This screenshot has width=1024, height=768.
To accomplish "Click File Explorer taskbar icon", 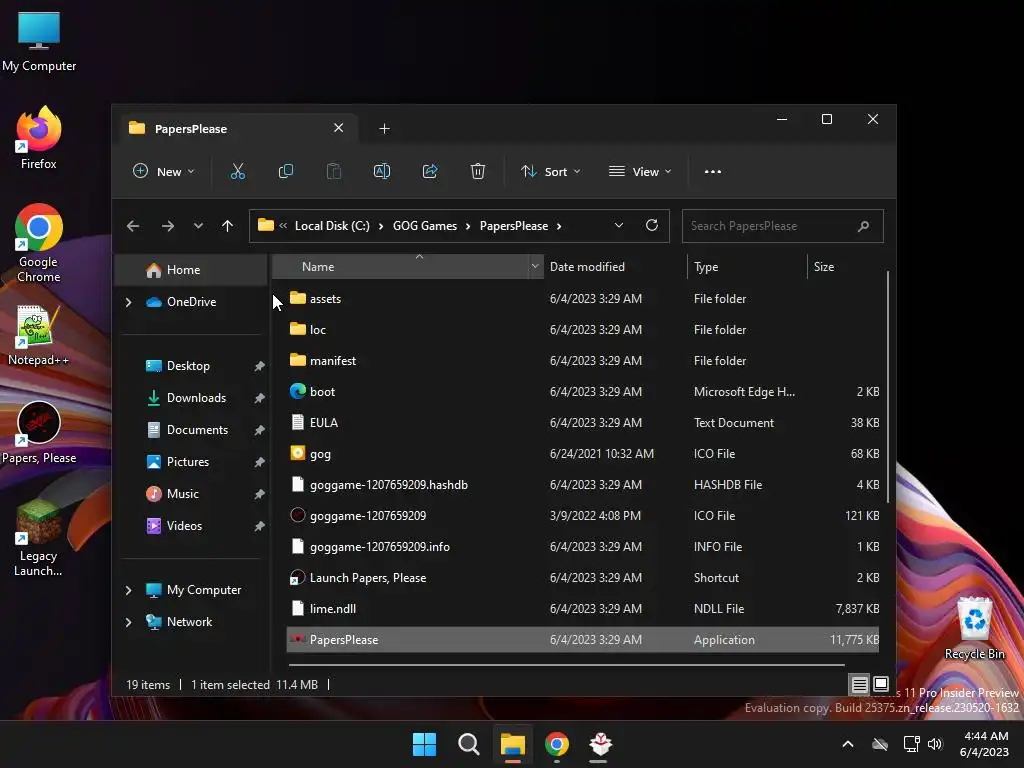I will [513, 744].
